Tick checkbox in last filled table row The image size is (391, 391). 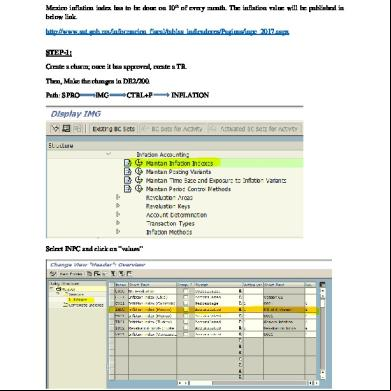pos(186,334)
